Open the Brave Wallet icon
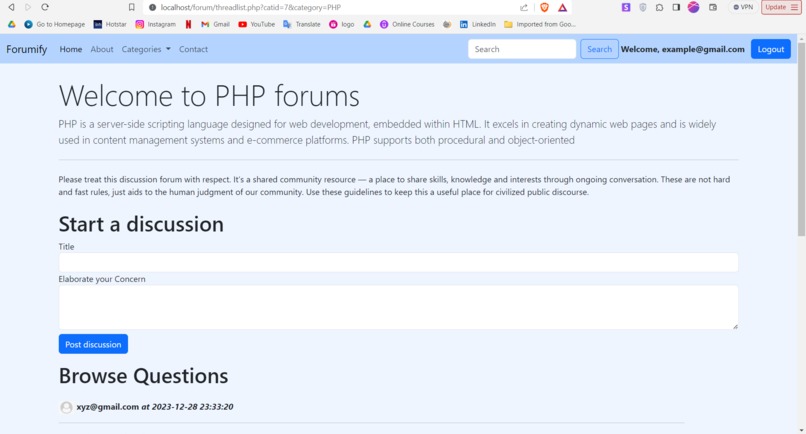The height and width of the screenshot is (434, 806). 713,7
